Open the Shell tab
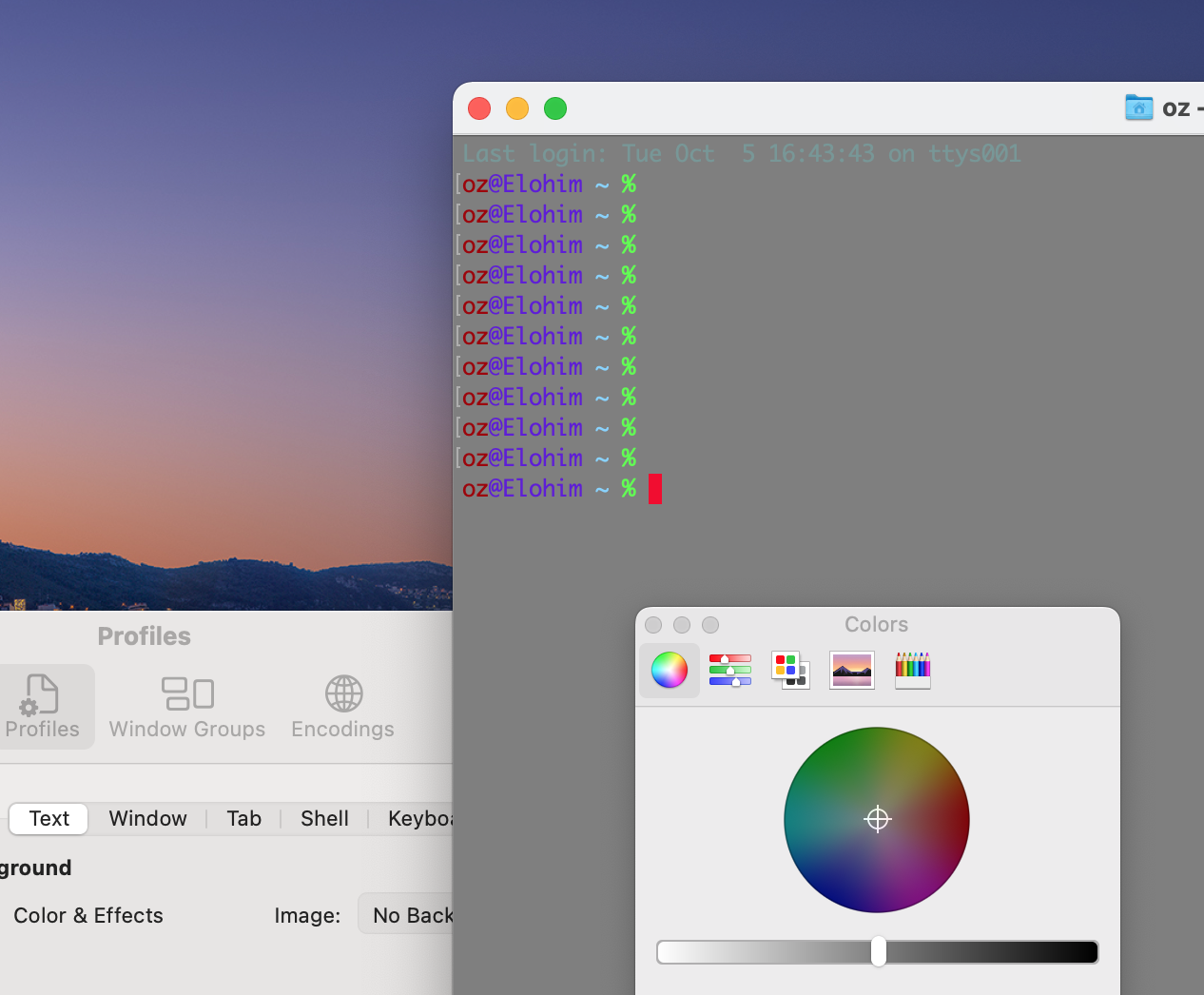This screenshot has height=995, width=1204. click(324, 818)
